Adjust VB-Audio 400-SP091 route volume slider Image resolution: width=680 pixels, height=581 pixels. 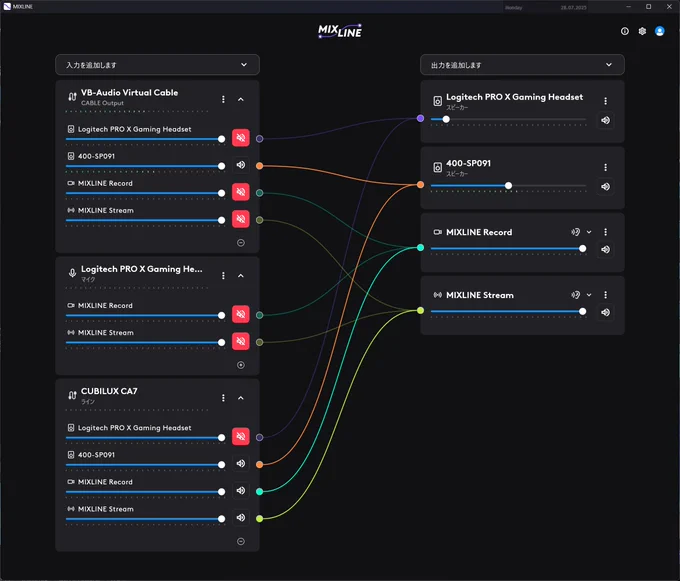(x=145, y=166)
